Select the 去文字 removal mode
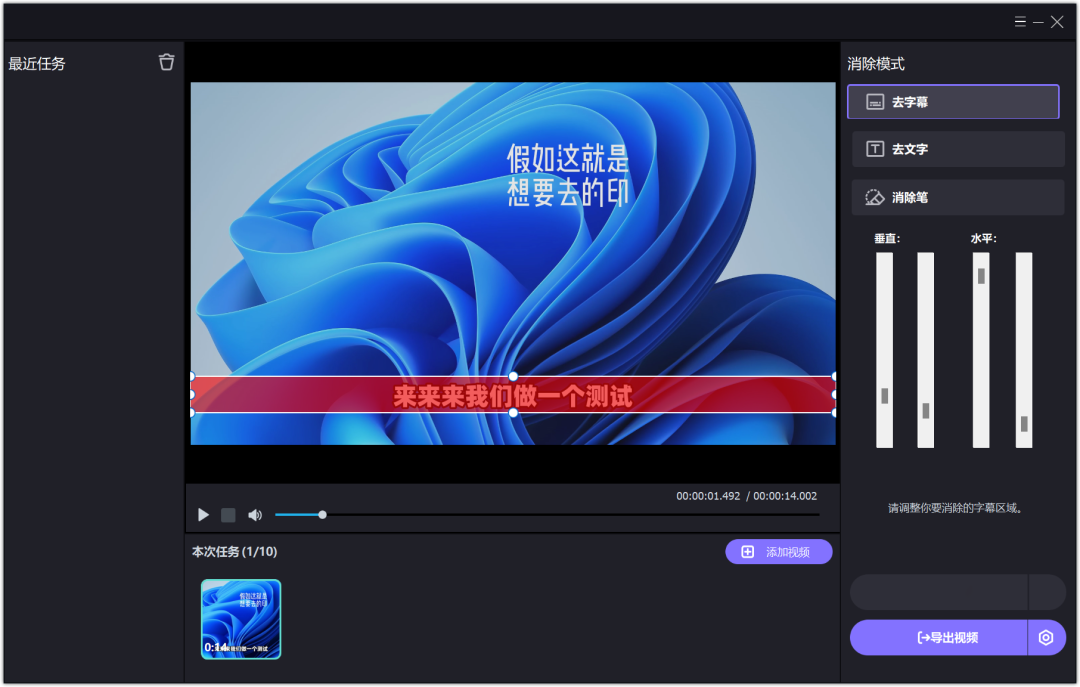This screenshot has height=687, width=1080. (x=958, y=149)
